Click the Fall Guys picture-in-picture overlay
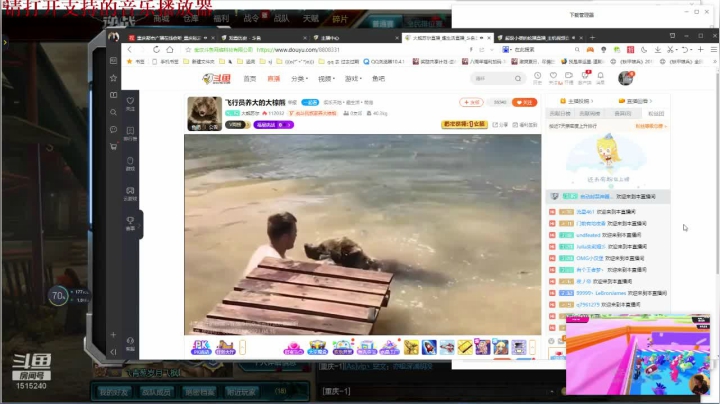The height and width of the screenshot is (404, 720). (x=638, y=354)
